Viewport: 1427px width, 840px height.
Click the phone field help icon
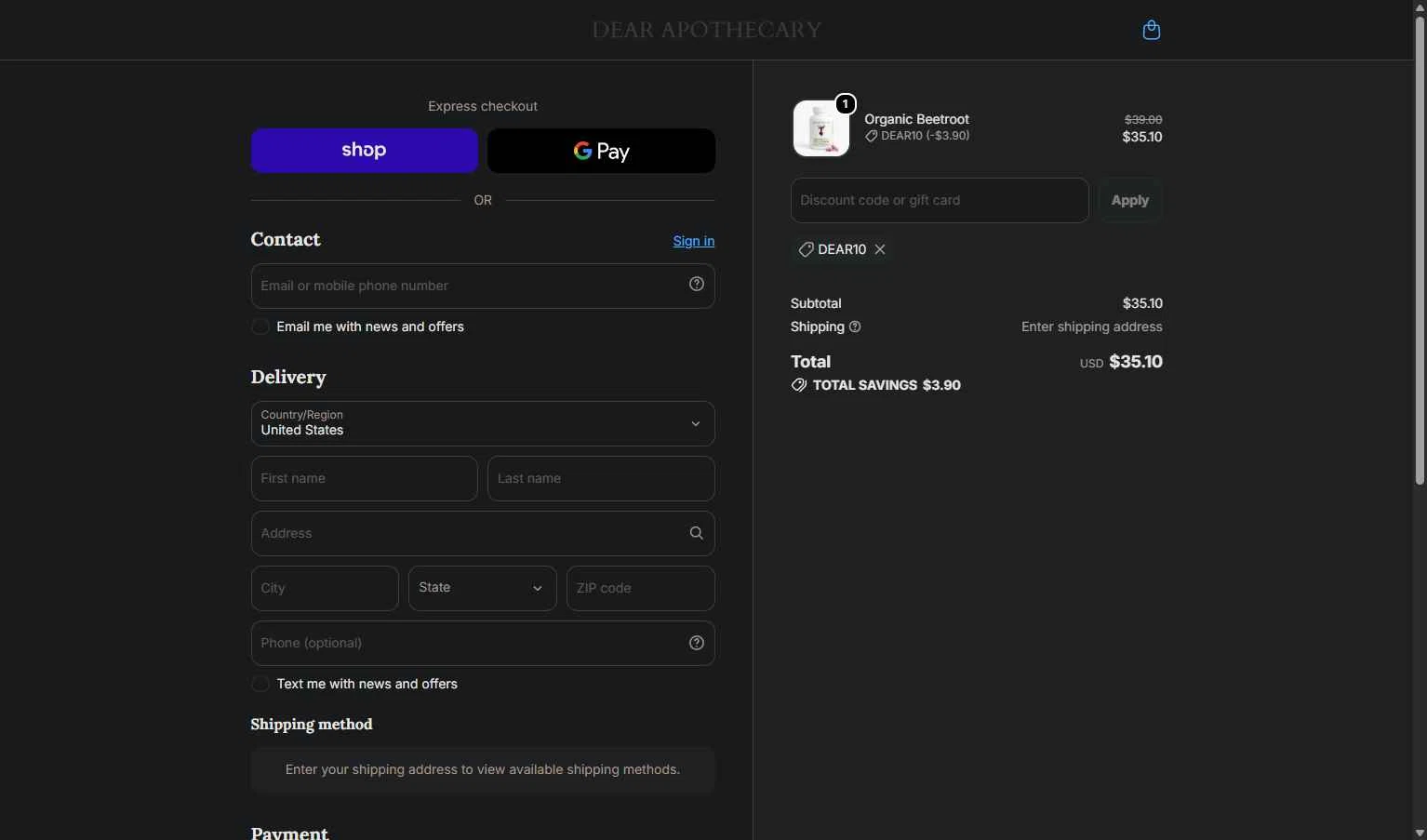(x=696, y=643)
